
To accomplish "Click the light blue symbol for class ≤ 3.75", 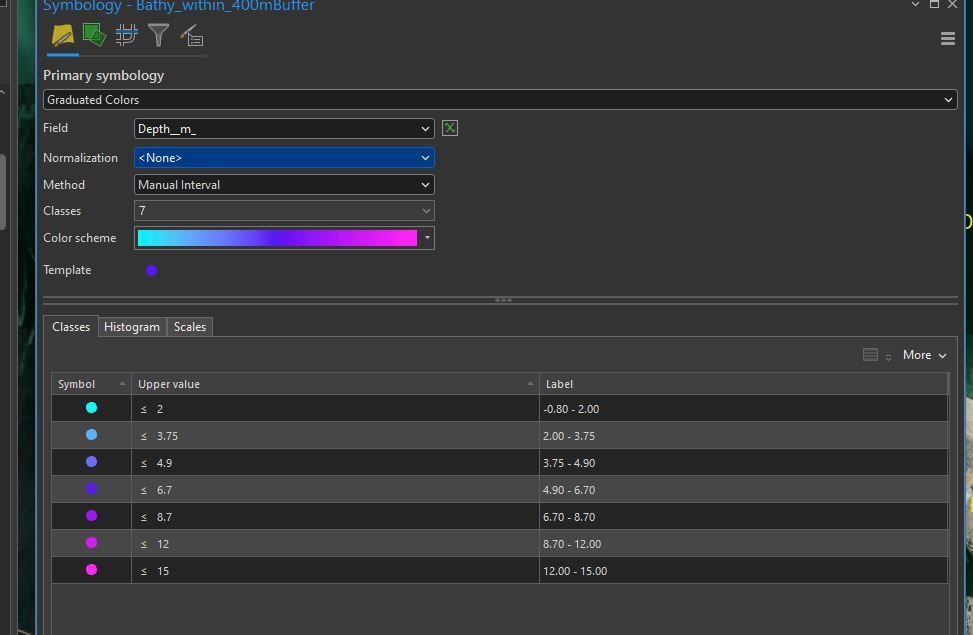I will pos(91,435).
